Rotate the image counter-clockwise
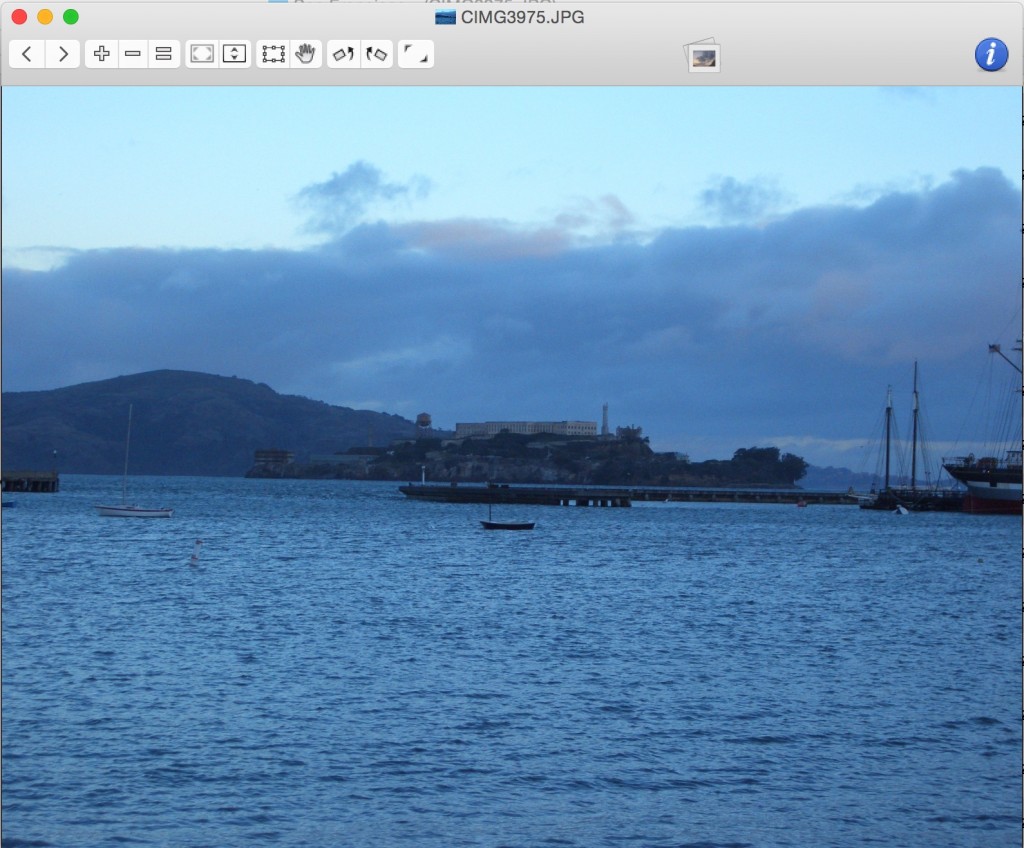The image size is (1024, 848). pyautogui.click(x=343, y=54)
